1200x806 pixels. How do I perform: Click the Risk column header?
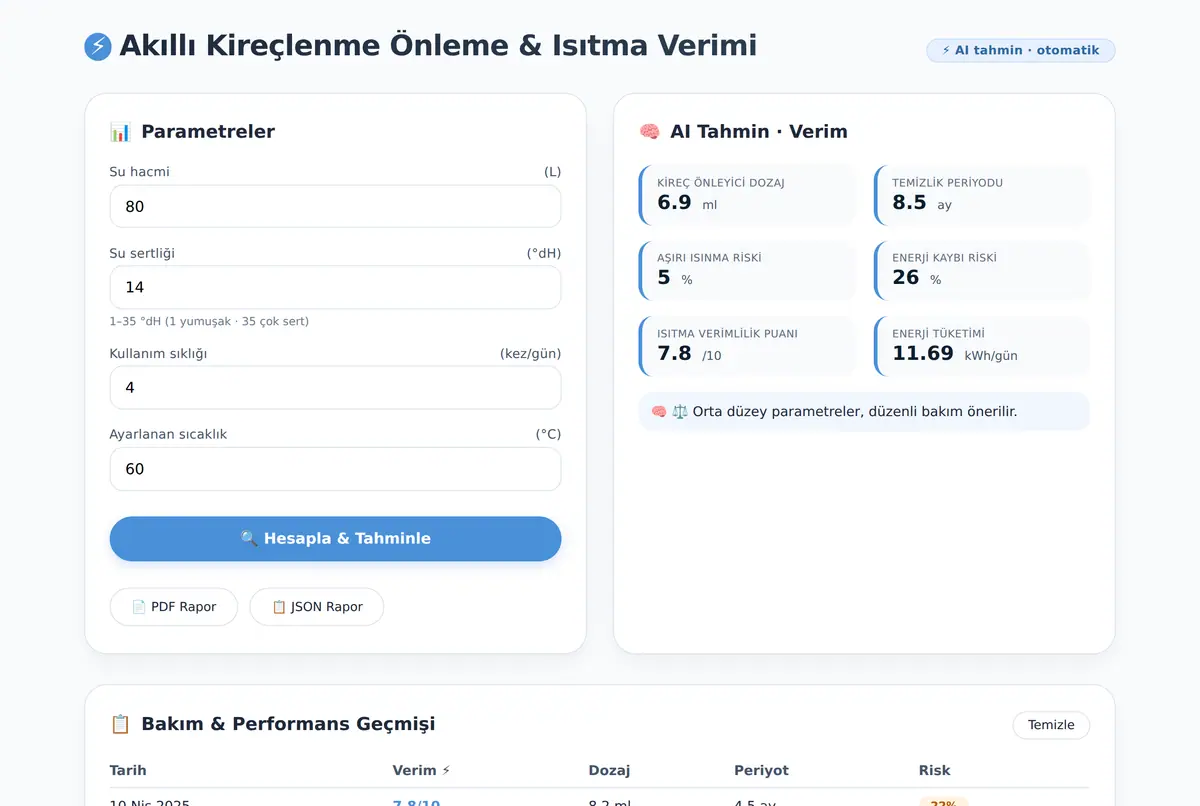coord(934,770)
